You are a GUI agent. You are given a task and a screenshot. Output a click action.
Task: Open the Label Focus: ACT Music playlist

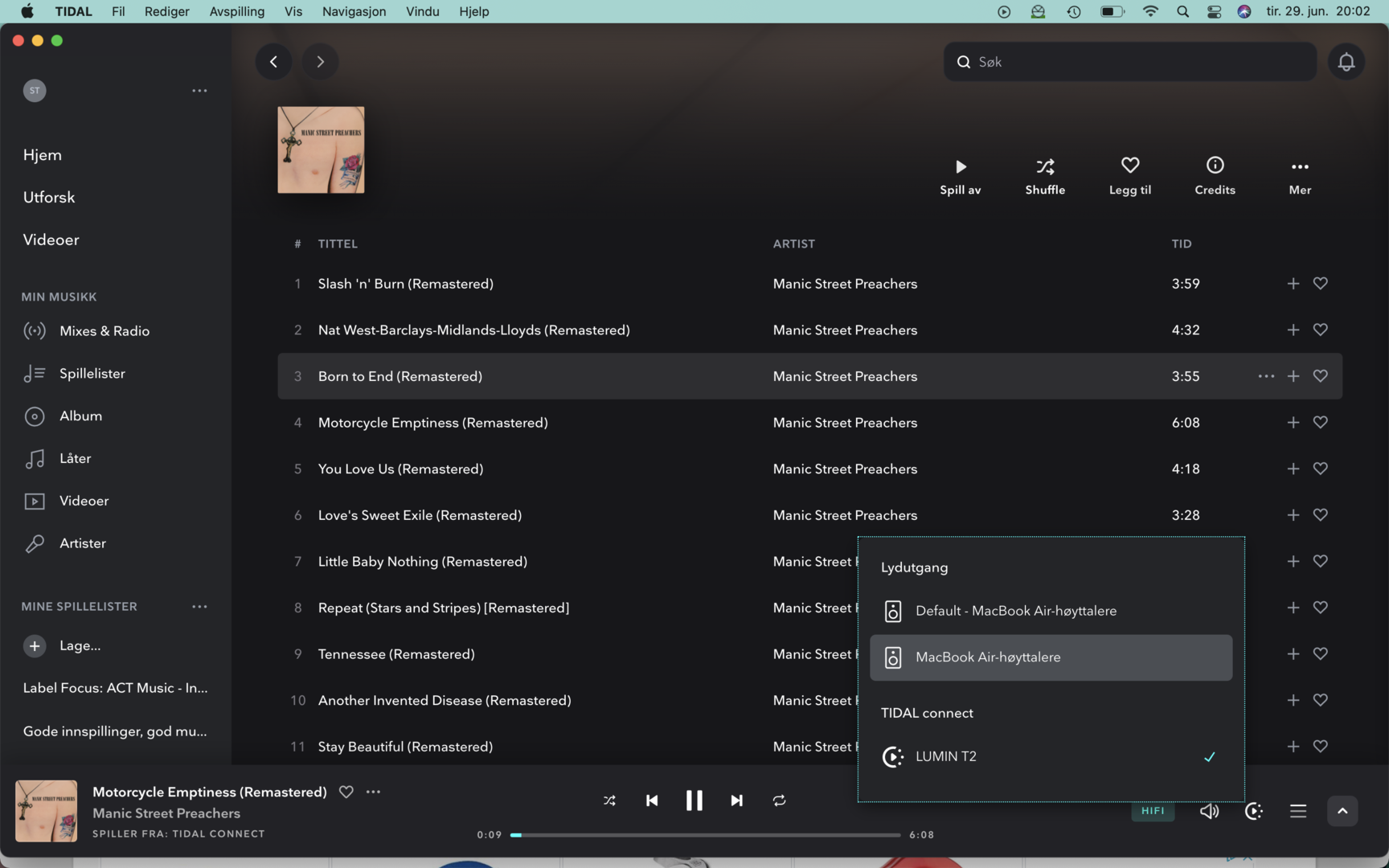click(116, 688)
